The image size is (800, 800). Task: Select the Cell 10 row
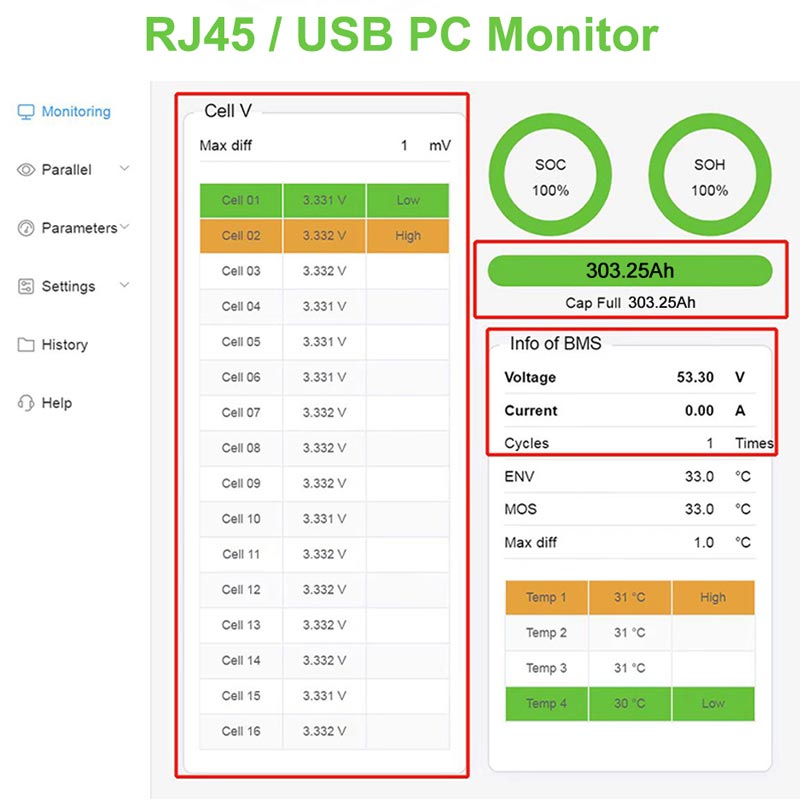pos(324,519)
